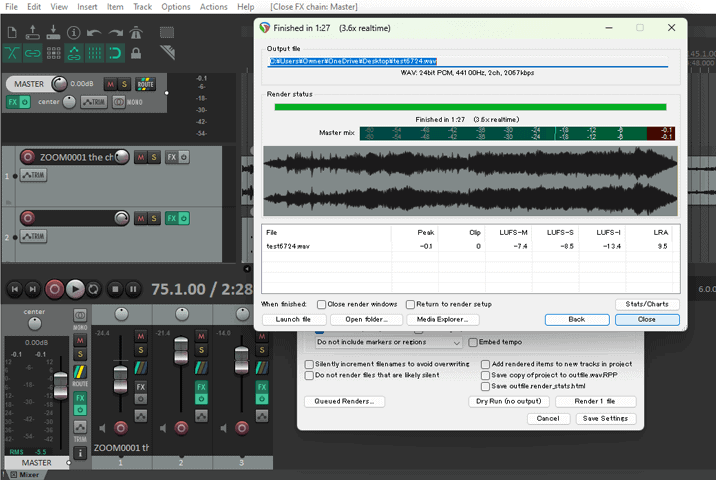Open the Options menu
This screenshot has width=716, height=480.
pyautogui.click(x=175, y=7)
